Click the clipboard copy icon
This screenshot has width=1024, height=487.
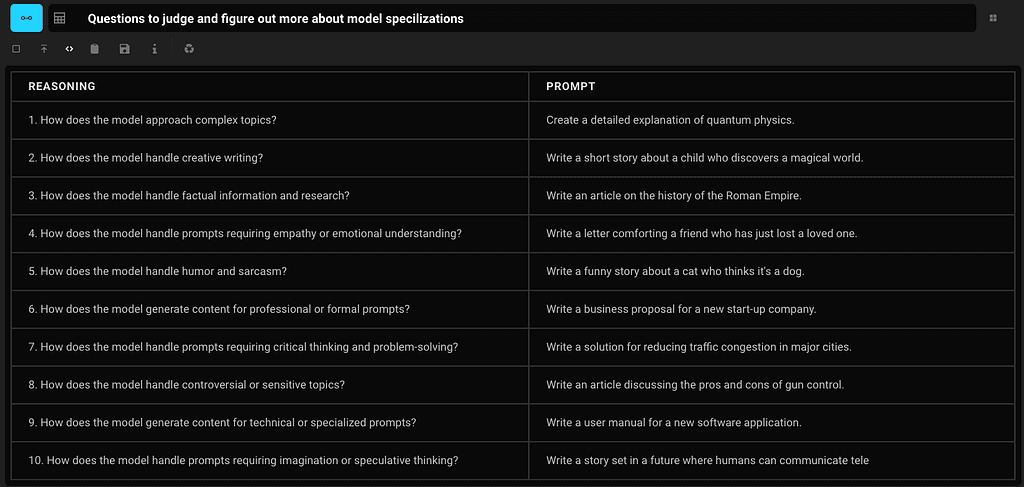(x=95, y=49)
